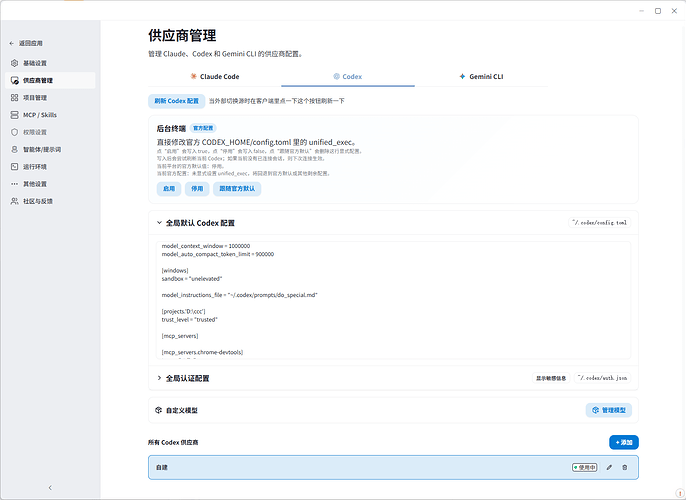This screenshot has width=686, height=500.
Task: Click the model_auto_compact_token_limit line
Action: (x=218, y=254)
